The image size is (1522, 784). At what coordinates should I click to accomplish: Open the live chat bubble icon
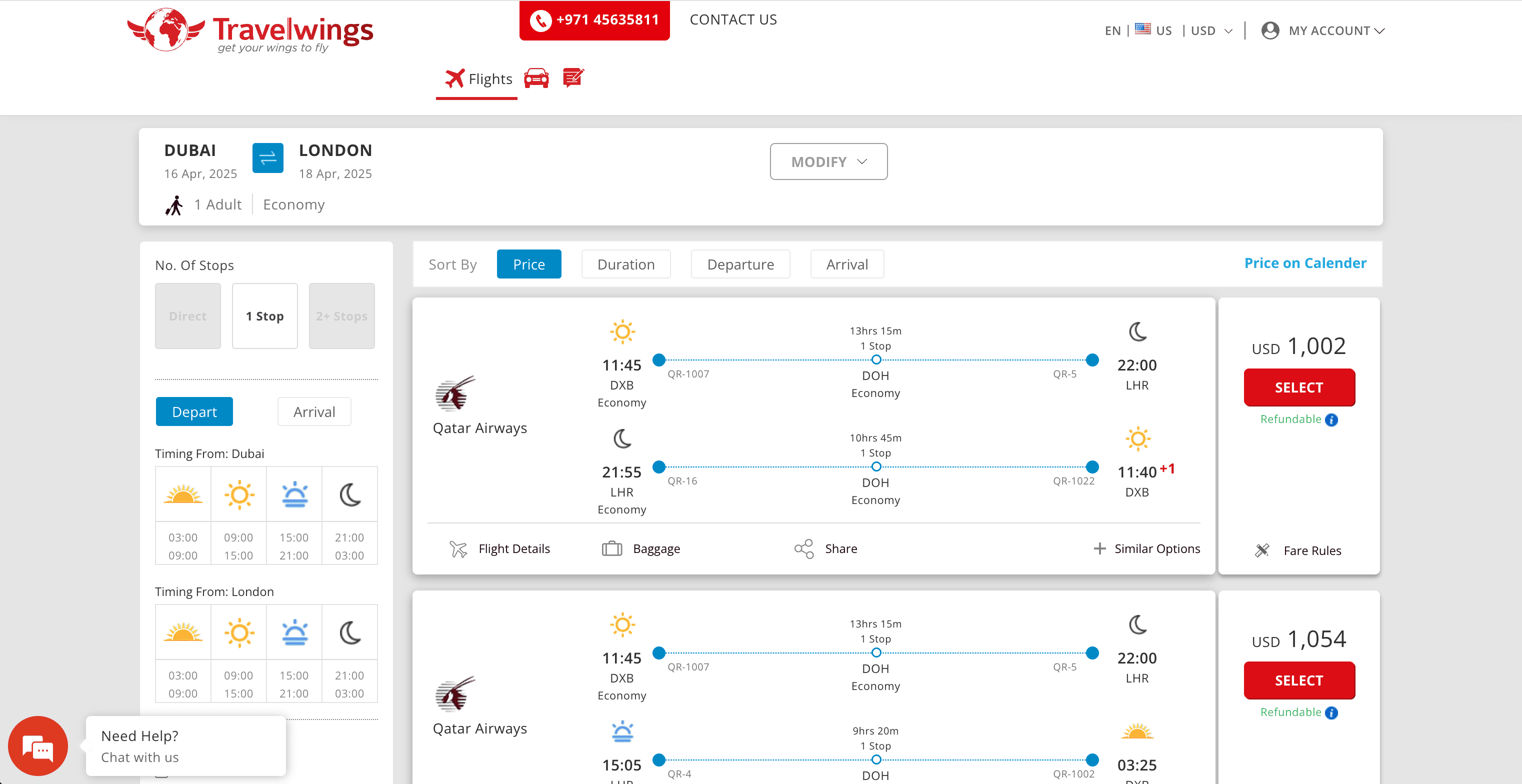pos(38,746)
